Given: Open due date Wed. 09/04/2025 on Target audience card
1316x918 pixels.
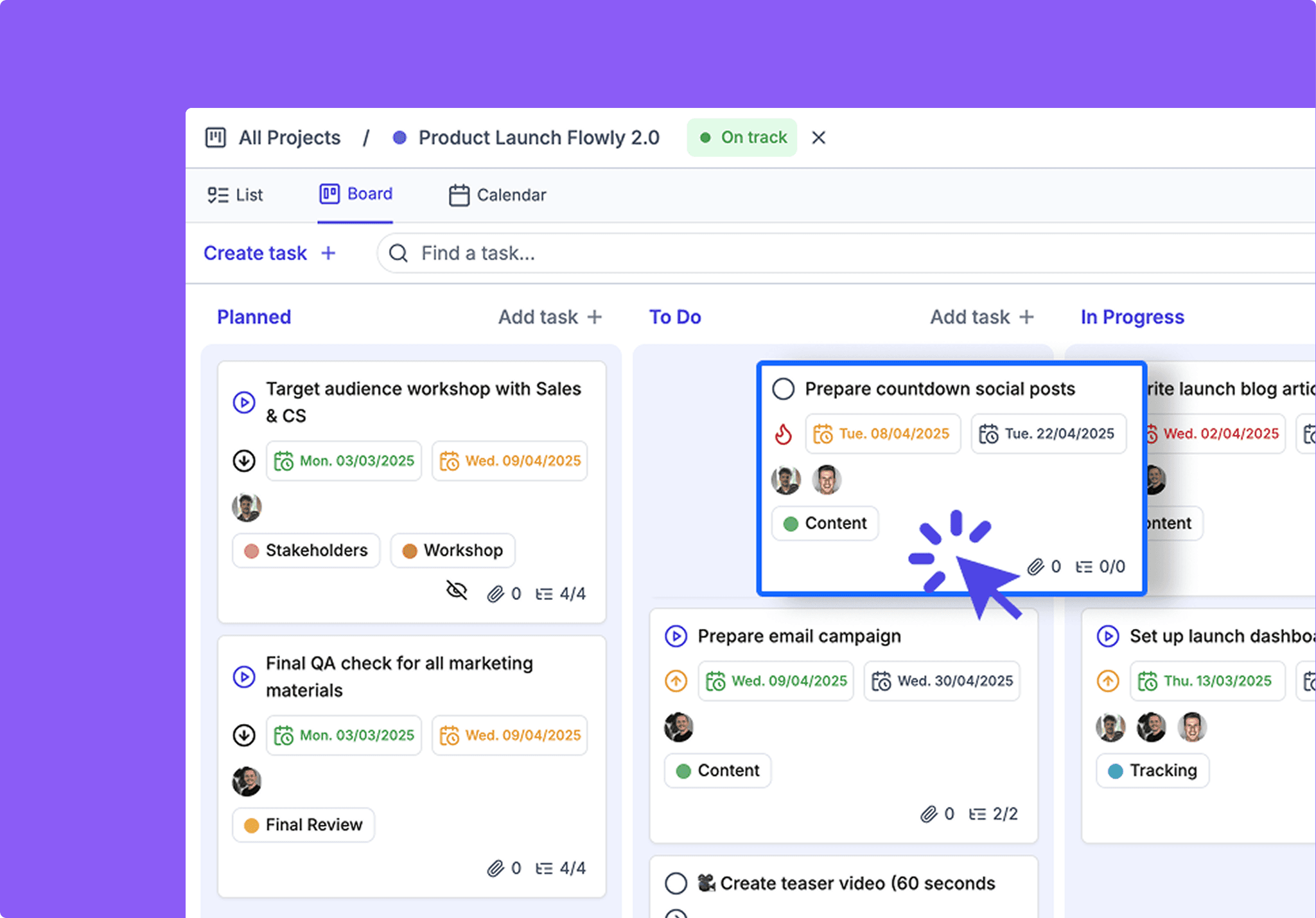Looking at the screenshot, I should (510, 461).
